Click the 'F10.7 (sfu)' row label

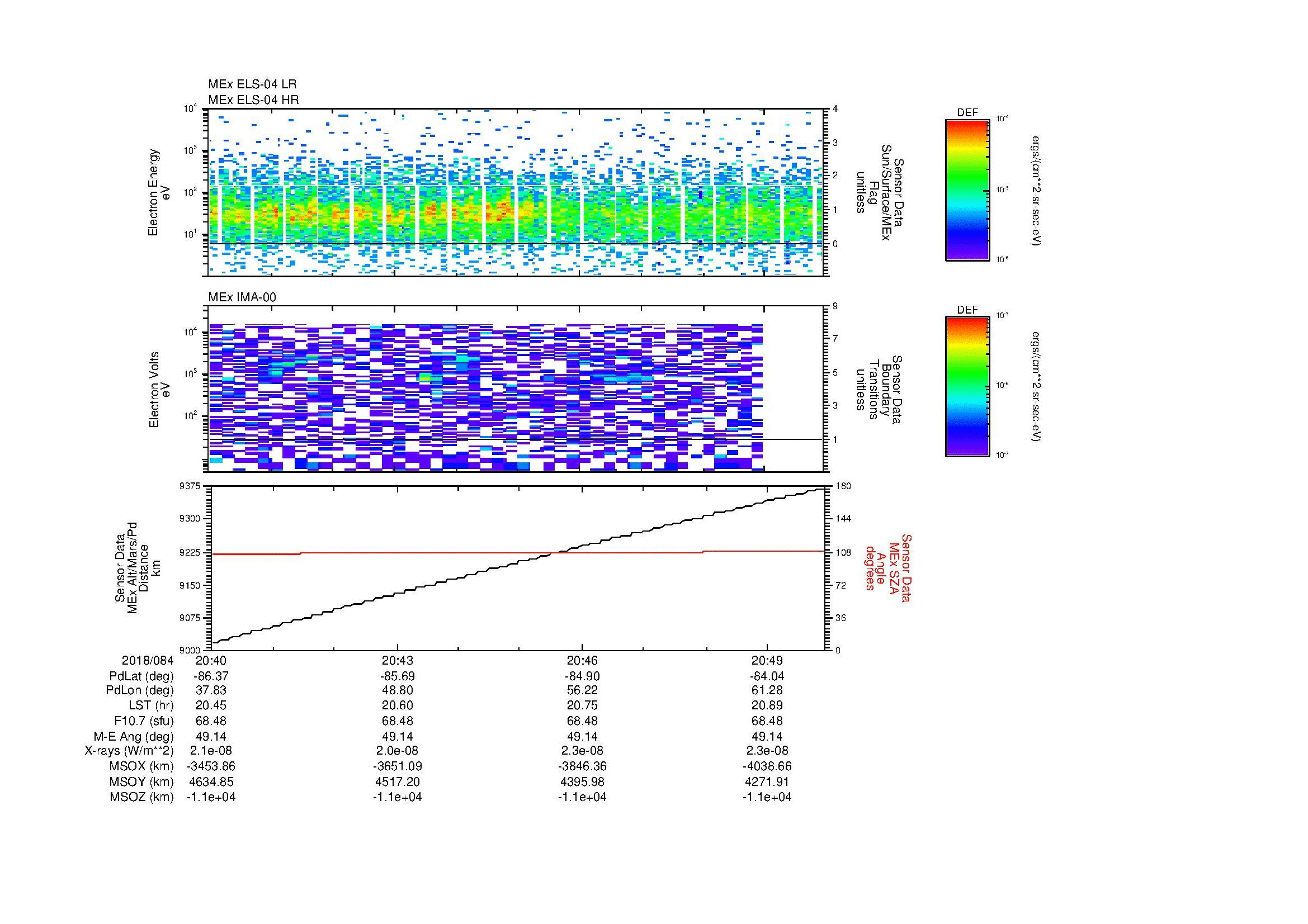pos(143,721)
